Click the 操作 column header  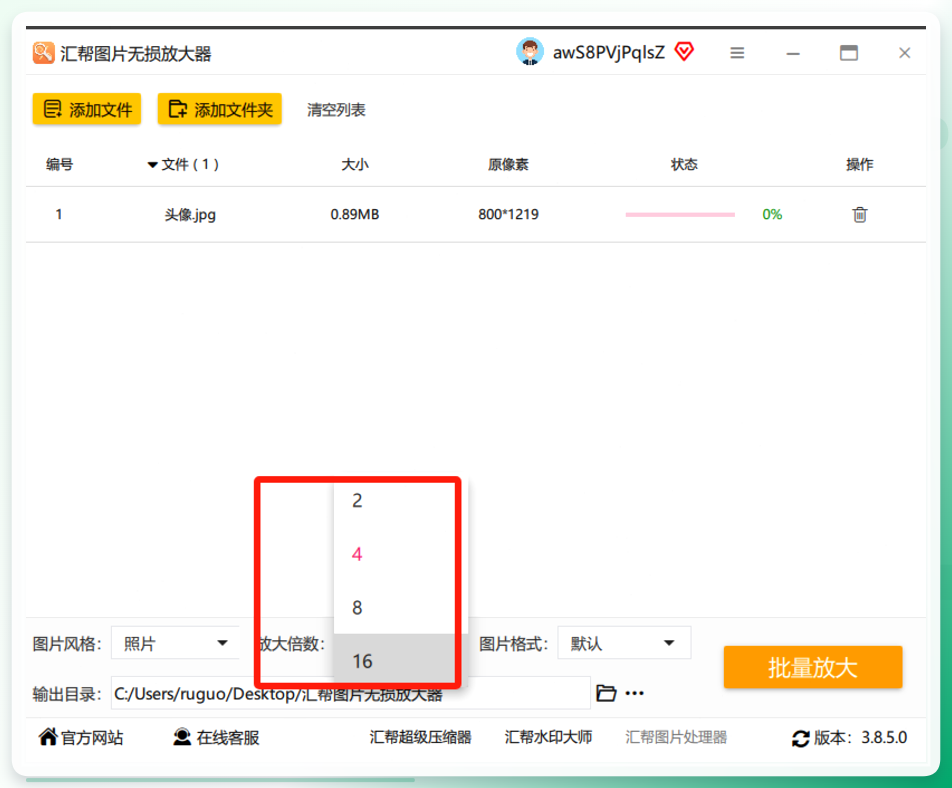pos(860,165)
